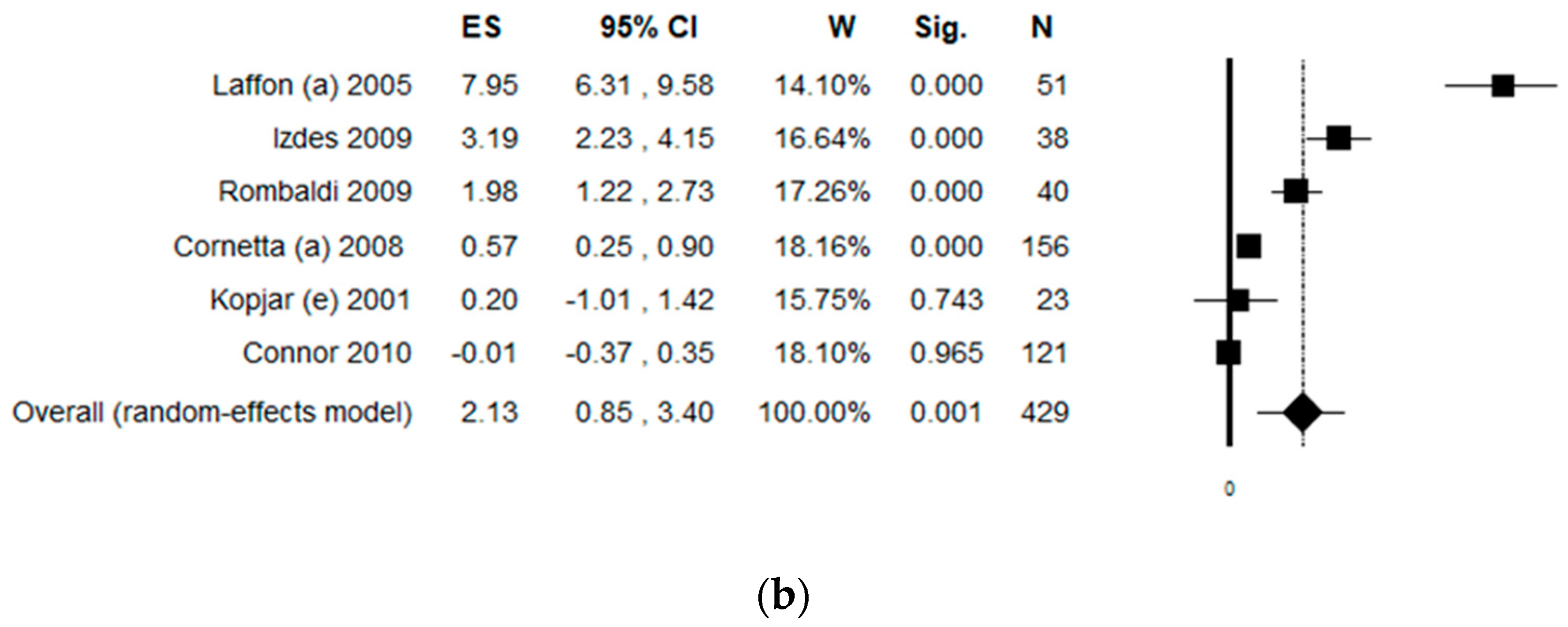The image size is (1568, 627).
Task: Click the Overall (random-effects model) row label
Action: point(213,413)
